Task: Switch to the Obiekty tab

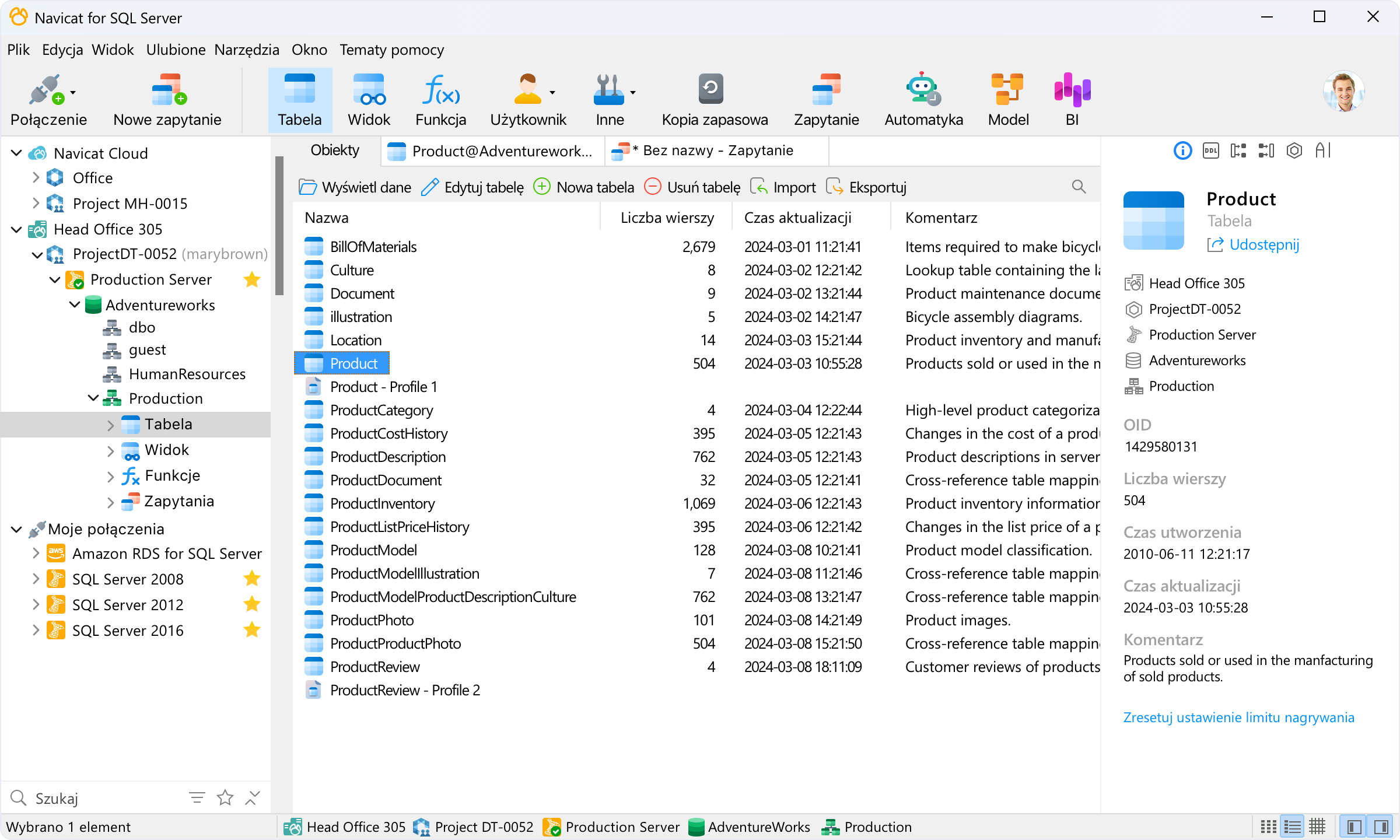Action: (x=335, y=150)
